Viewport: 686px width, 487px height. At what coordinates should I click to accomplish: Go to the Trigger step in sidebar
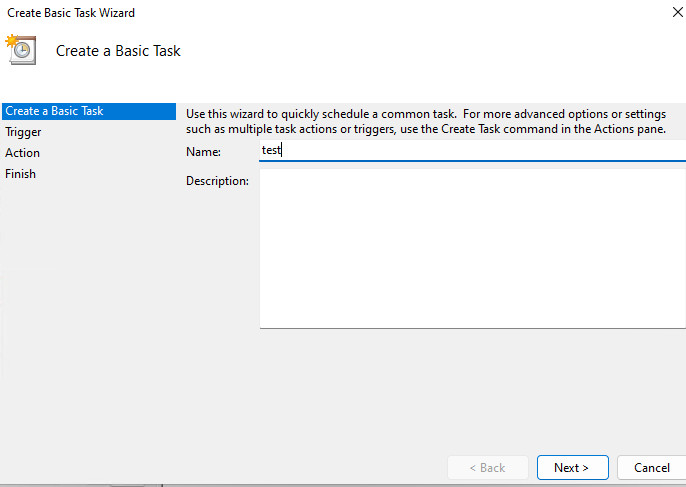pyautogui.click(x=23, y=132)
